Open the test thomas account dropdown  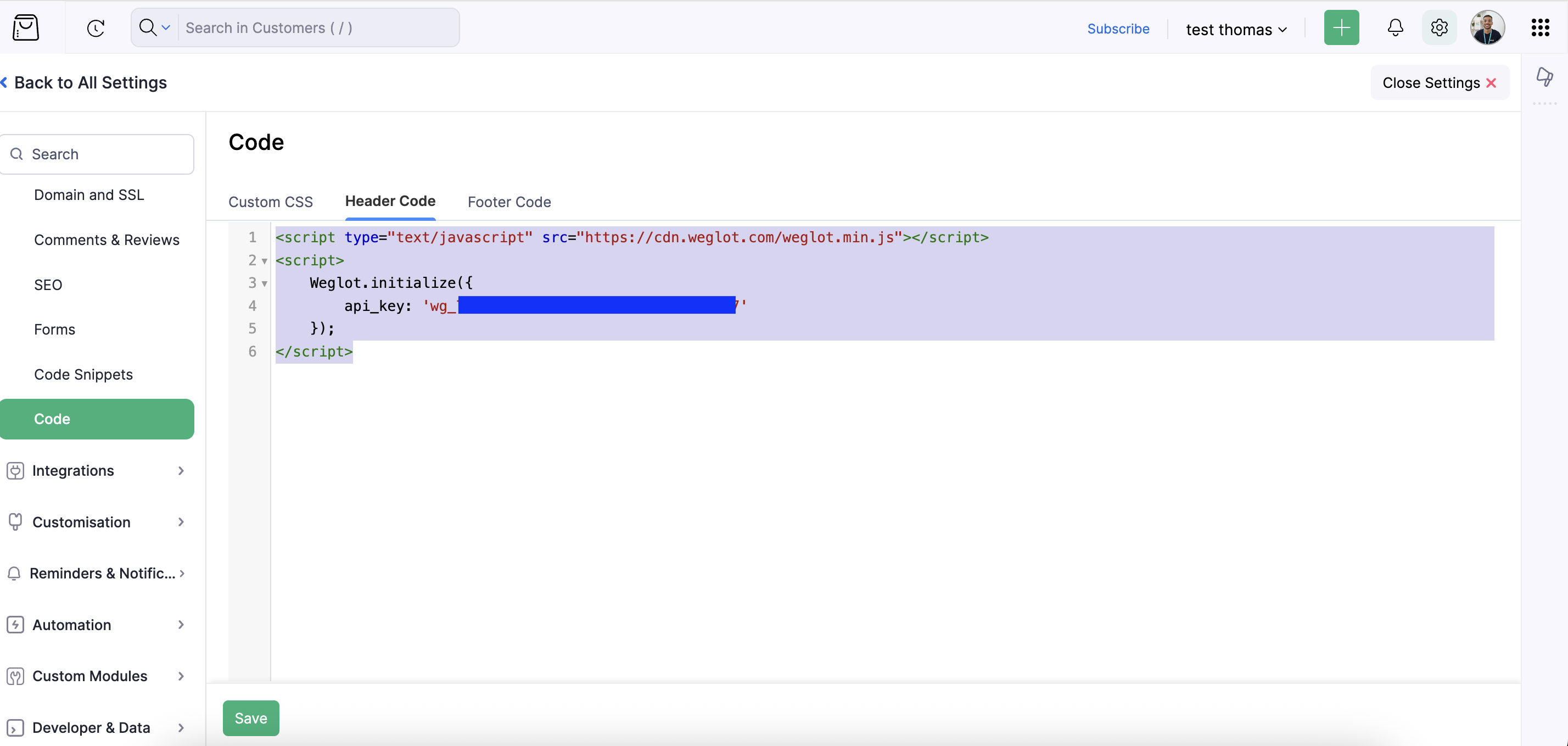tap(1236, 29)
